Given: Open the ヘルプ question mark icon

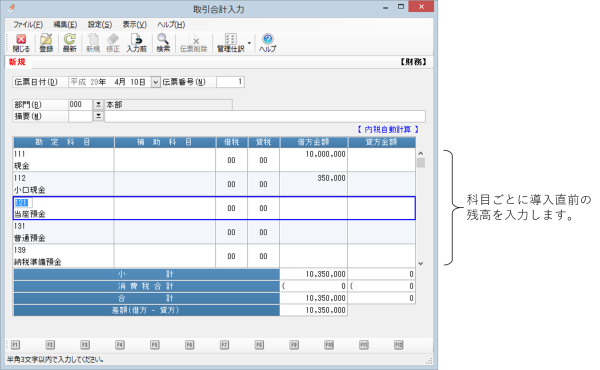Looking at the screenshot, I should 267,43.
